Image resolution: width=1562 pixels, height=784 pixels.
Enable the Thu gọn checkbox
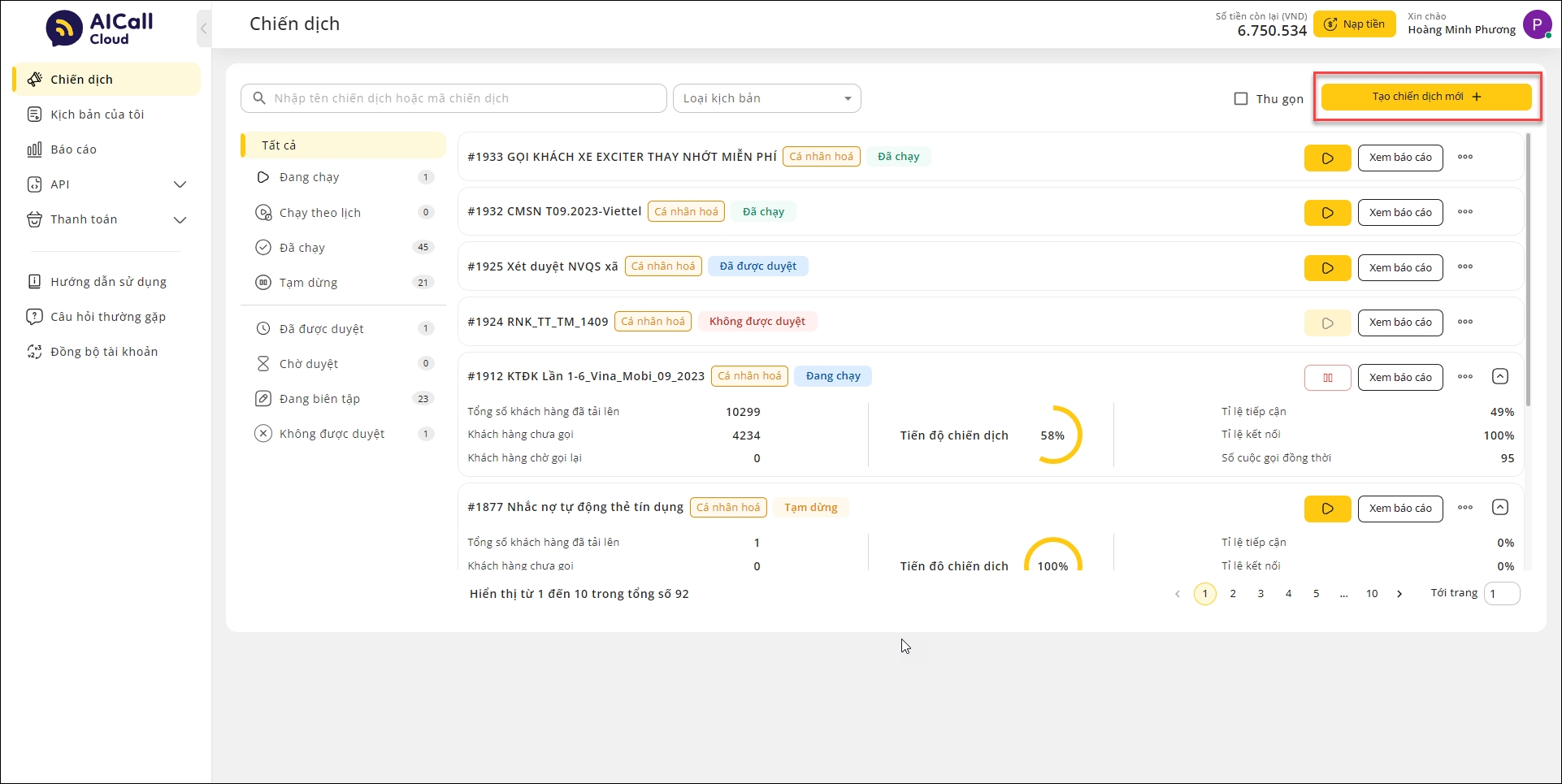(1241, 99)
